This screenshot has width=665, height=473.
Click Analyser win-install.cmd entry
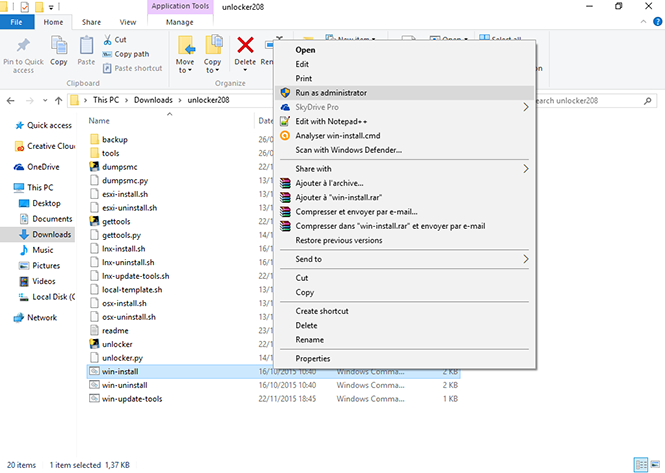405,135
